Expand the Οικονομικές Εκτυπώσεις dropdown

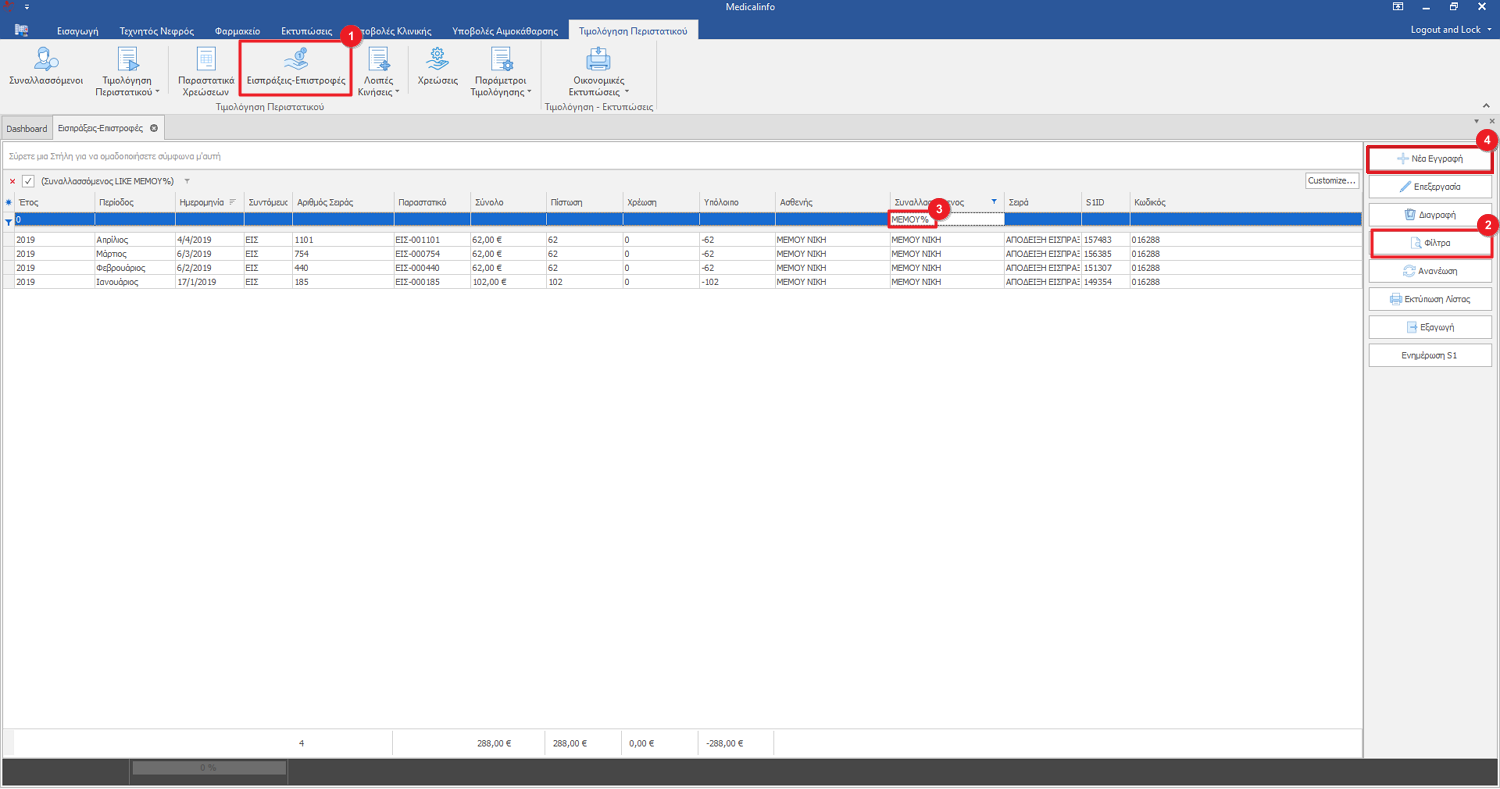coord(598,72)
